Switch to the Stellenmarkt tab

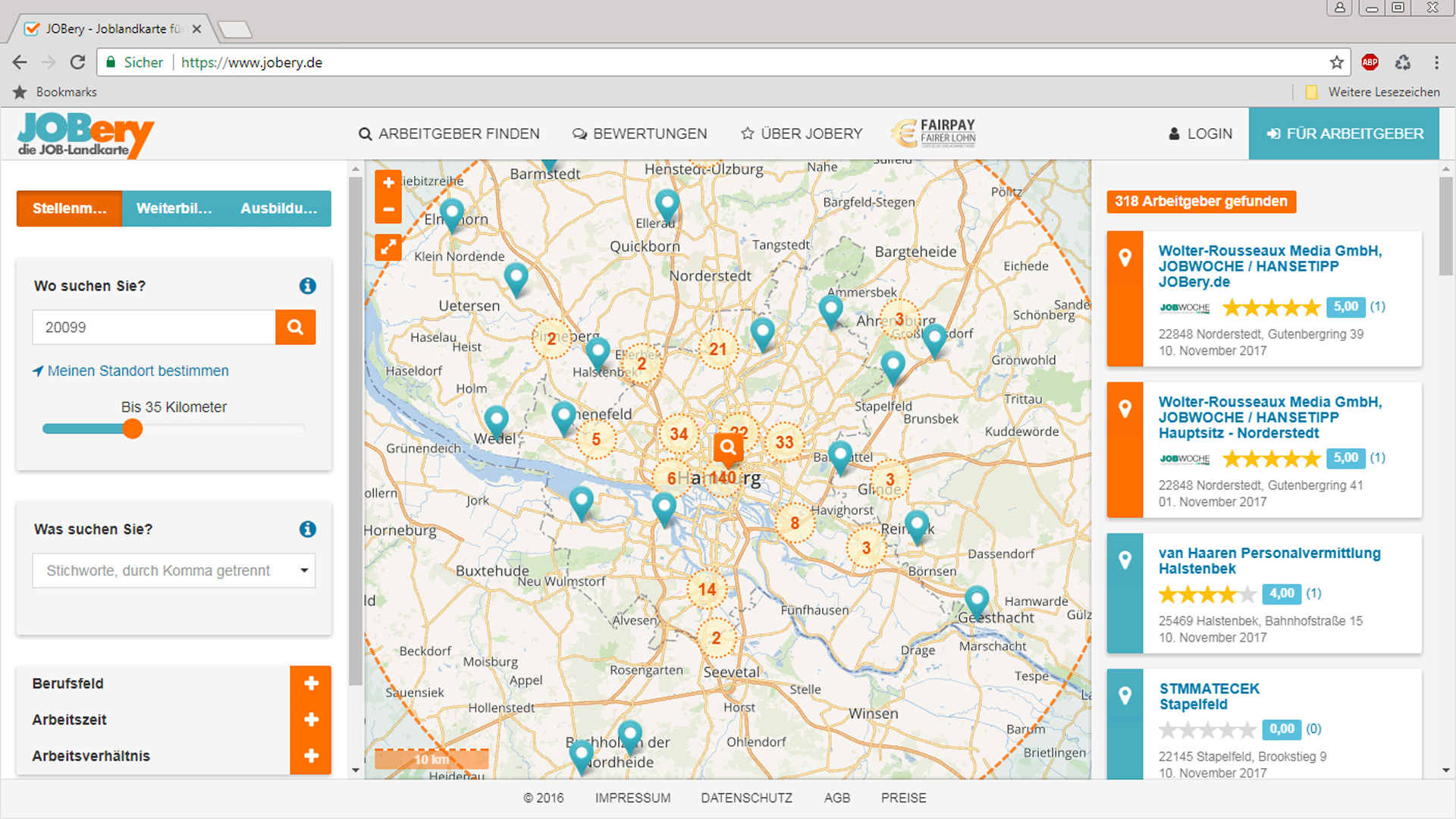(69, 209)
